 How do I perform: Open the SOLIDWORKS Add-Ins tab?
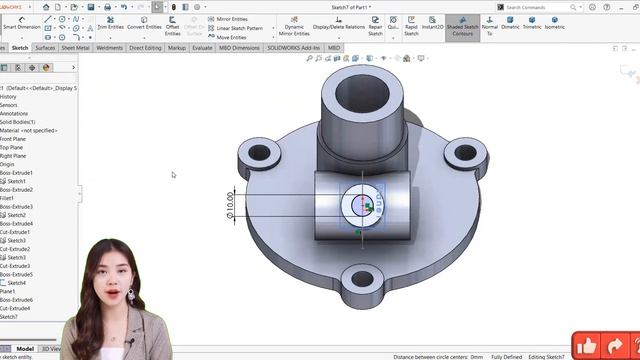coord(293,48)
